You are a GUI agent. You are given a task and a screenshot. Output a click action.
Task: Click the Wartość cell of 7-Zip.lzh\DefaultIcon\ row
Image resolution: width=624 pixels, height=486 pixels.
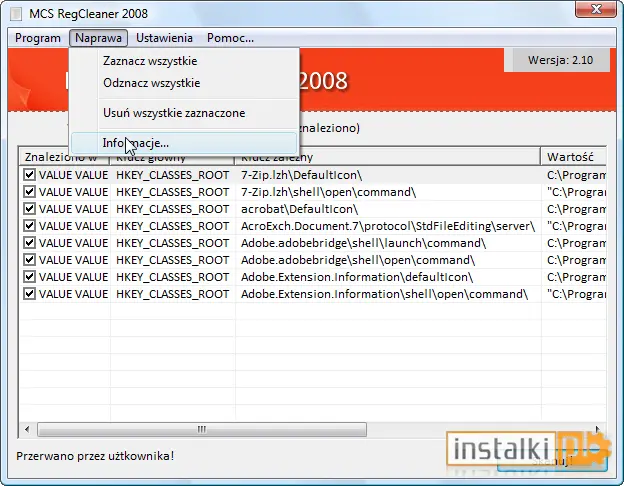tap(576, 175)
